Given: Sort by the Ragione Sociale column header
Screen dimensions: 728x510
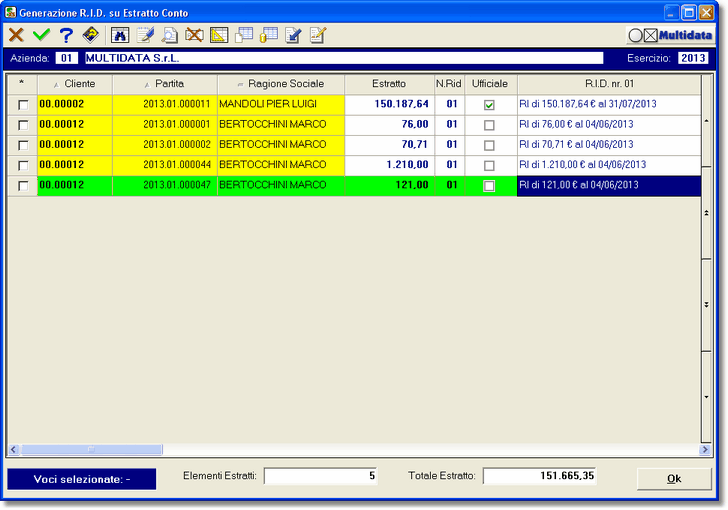Looking at the screenshot, I should 281,84.
